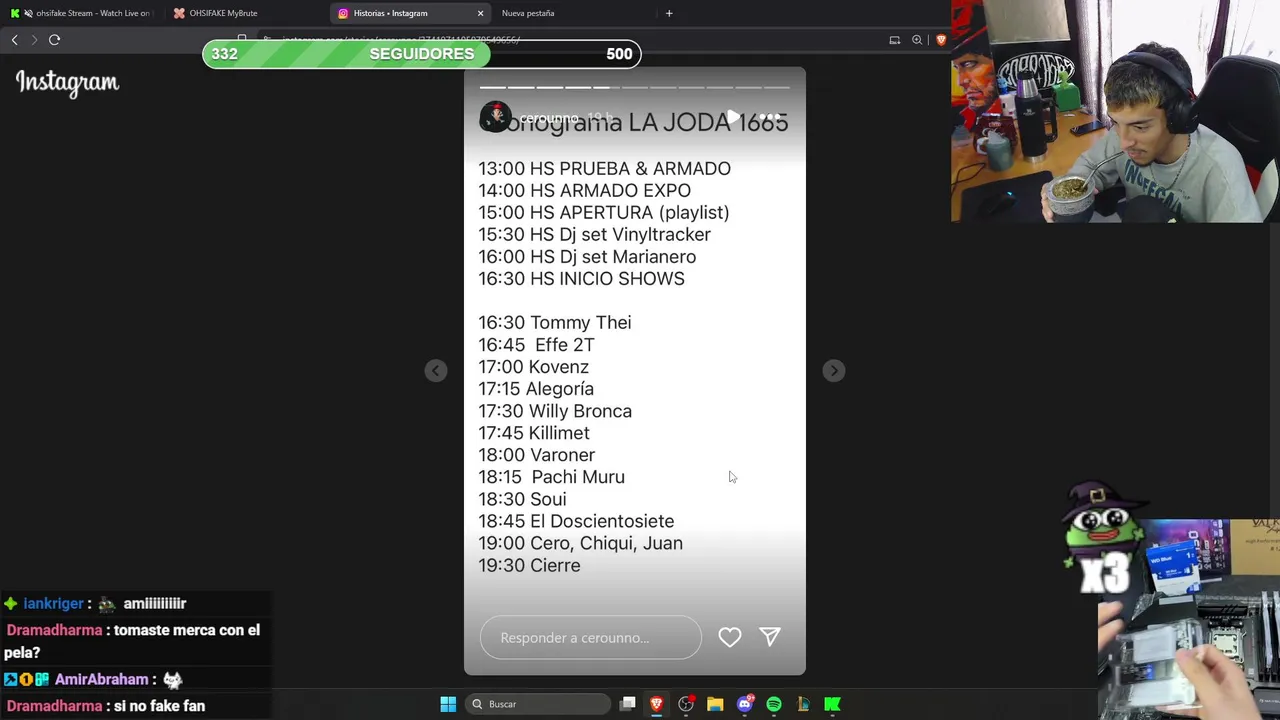Open the Kick app from the taskbar
Screen dimensions: 1280x720
[x=832, y=704]
